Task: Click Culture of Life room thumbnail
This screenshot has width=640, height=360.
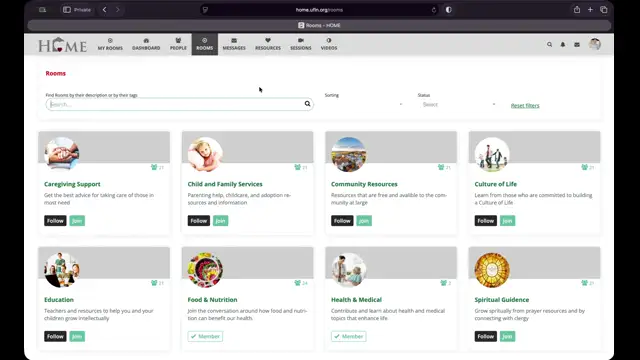Action: pyautogui.click(x=492, y=154)
